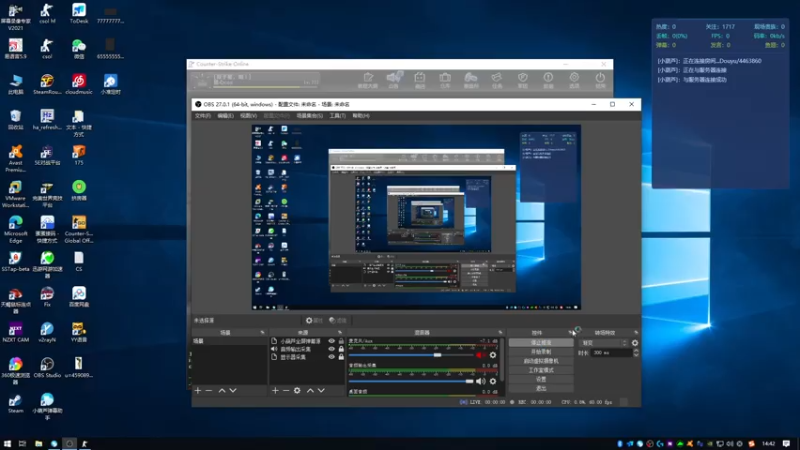This screenshot has height=450, width=800.
Task: Unmute the Mic/Aux red speaker icon
Action: click(481, 355)
